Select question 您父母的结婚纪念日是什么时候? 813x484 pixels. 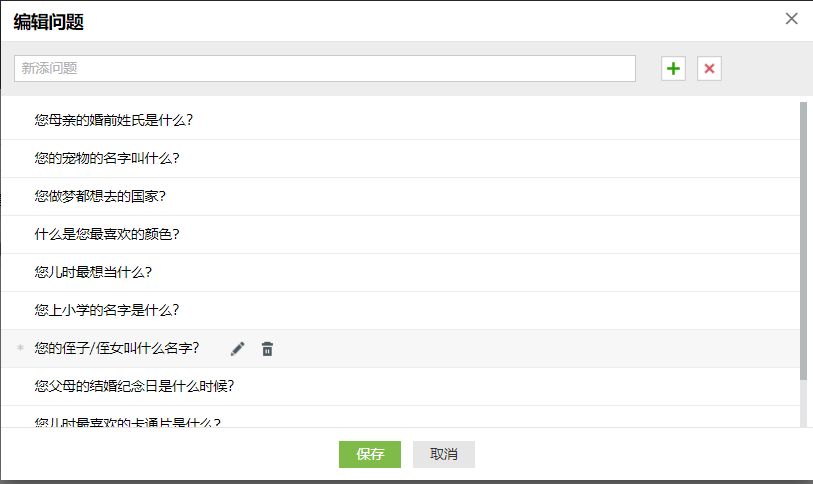[133, 386]
